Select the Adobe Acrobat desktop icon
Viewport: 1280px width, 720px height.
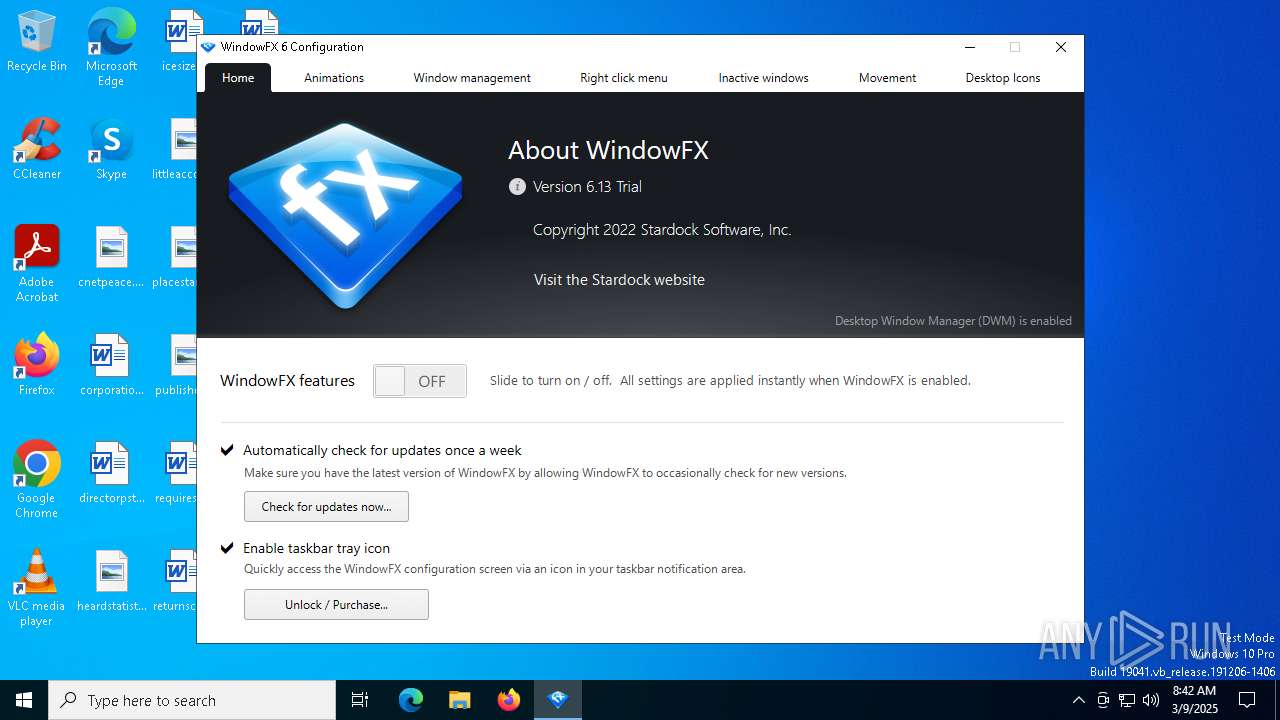click(37, 264)
